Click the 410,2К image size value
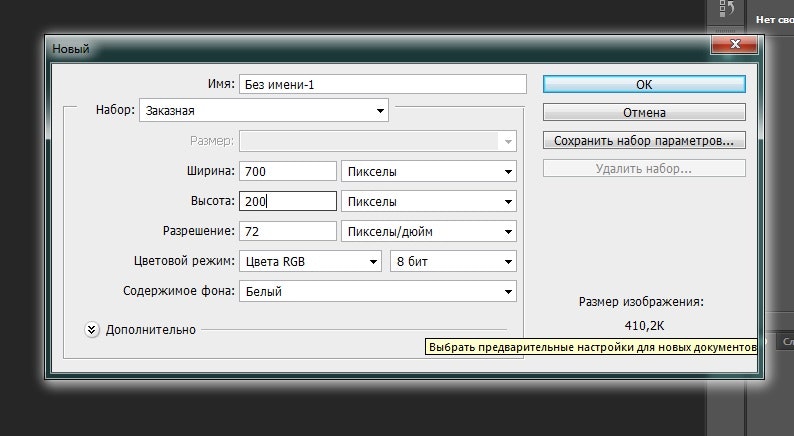The height and width of the screenshot is (436, 794). (644, 325)
